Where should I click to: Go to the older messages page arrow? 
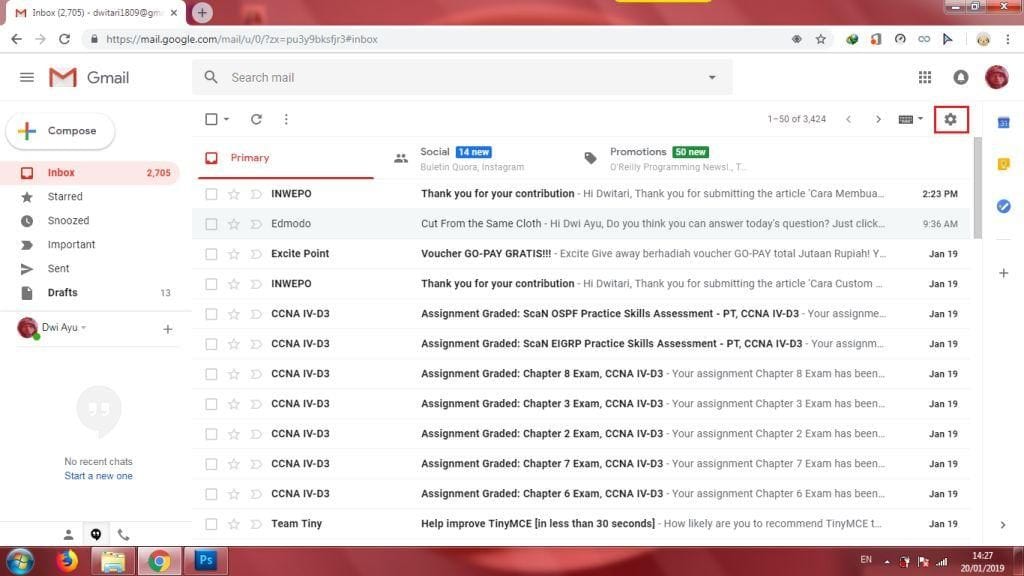(878, 120)
